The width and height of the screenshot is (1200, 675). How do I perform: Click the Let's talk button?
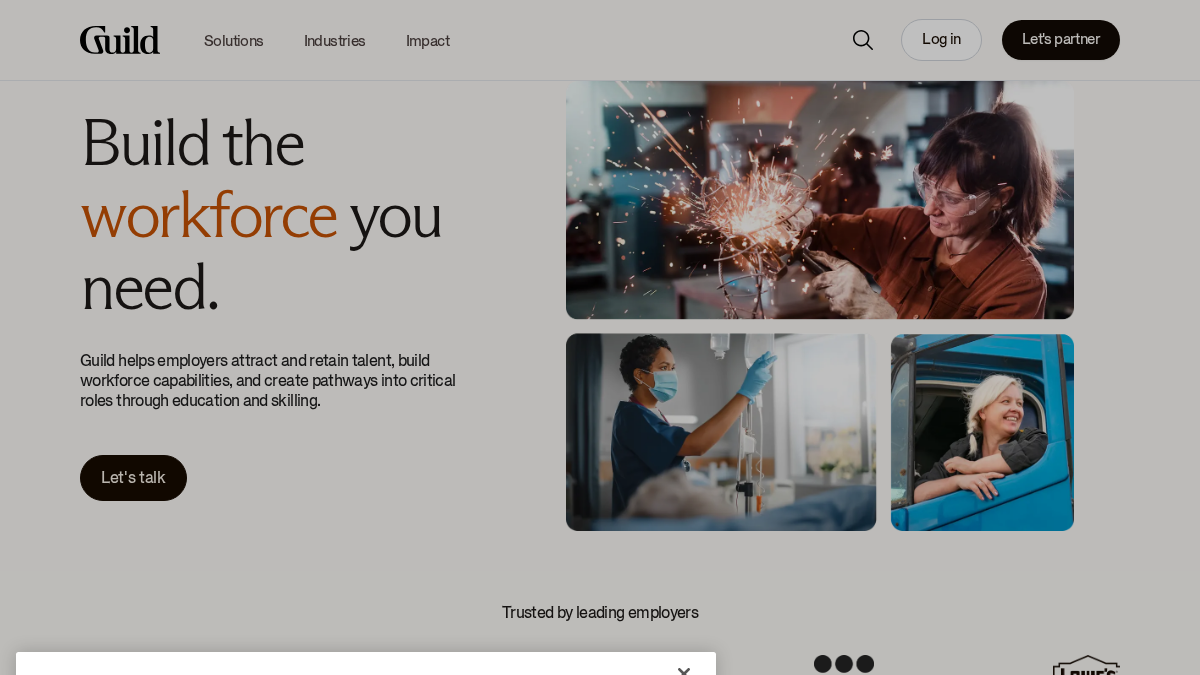[x=133, y=478]
